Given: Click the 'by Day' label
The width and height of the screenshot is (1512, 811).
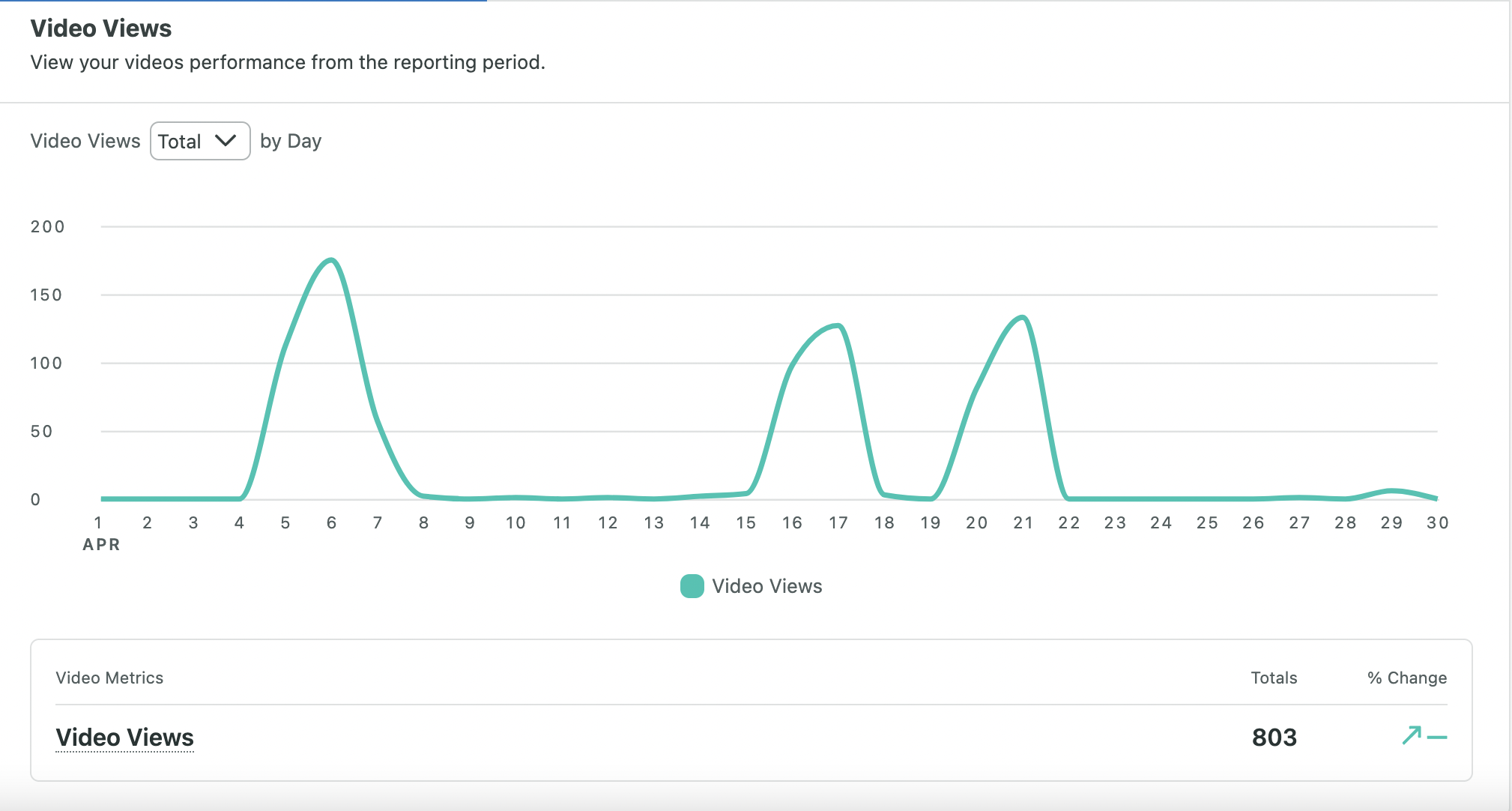Looking at the screenshot, I should click(x=291, y=141).
